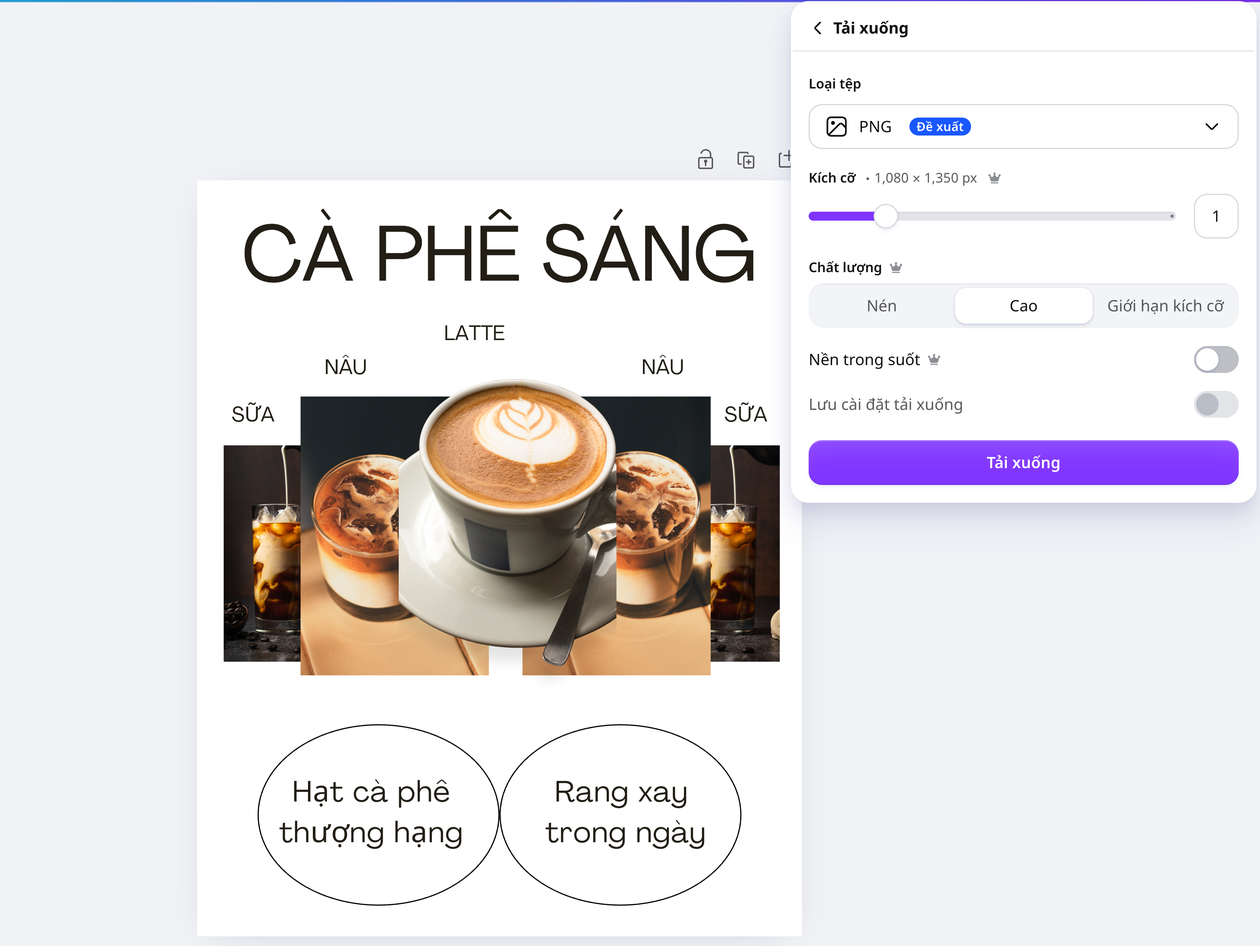
Task: Select the Cao quality option
Action: [1023, 306]
